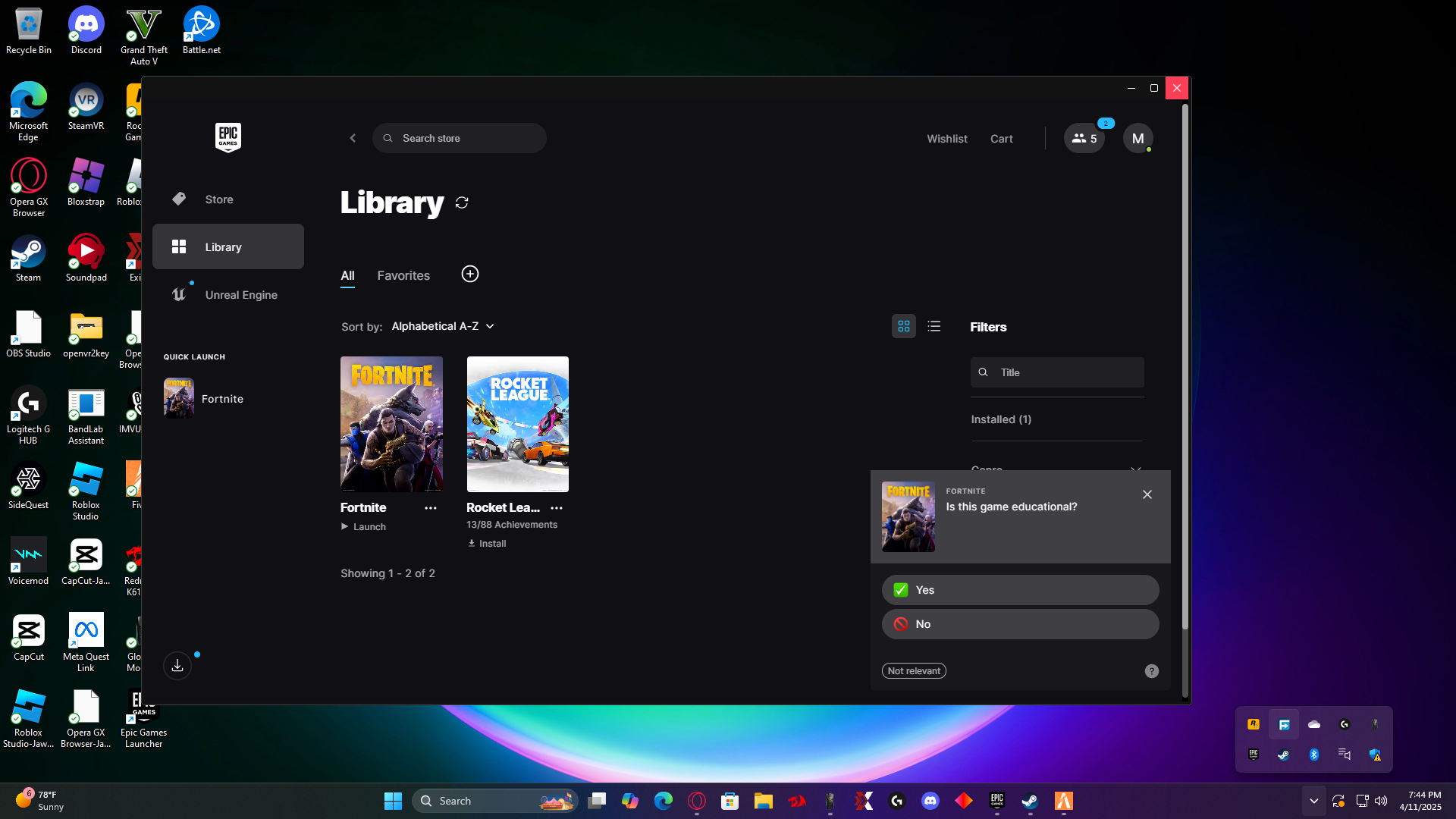Viewport: 1456px width, 819px height.
Task: Go back using the back arrow
Action: click(x=353, y=138)
